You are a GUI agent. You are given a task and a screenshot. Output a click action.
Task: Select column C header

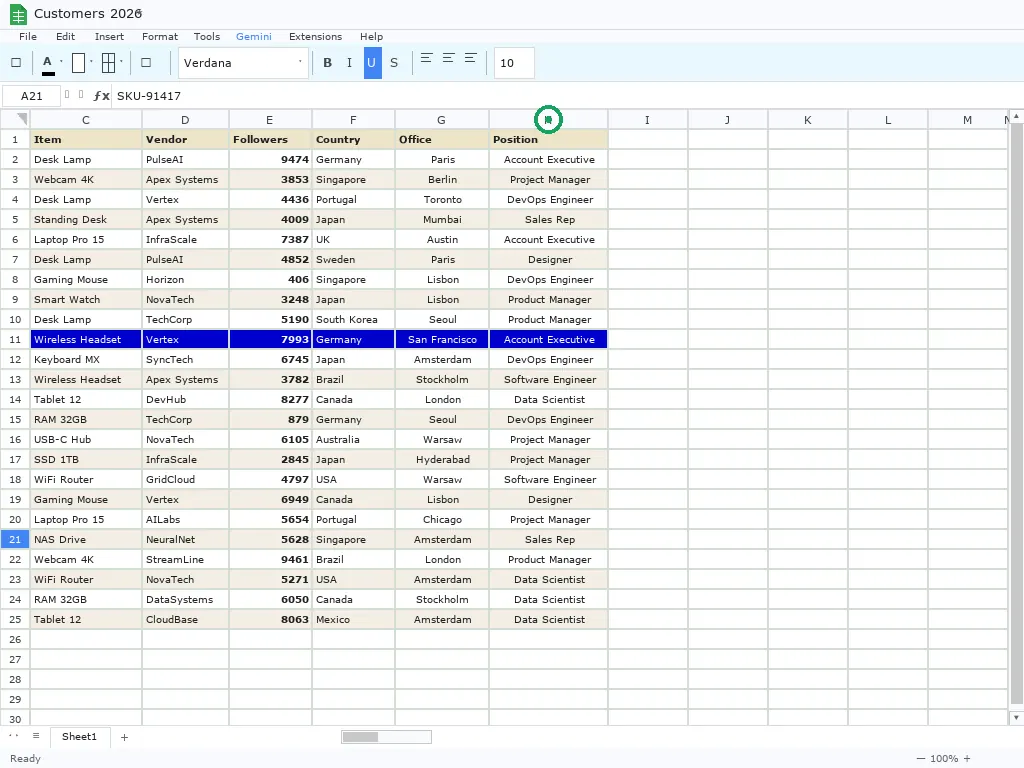[86, 120]
